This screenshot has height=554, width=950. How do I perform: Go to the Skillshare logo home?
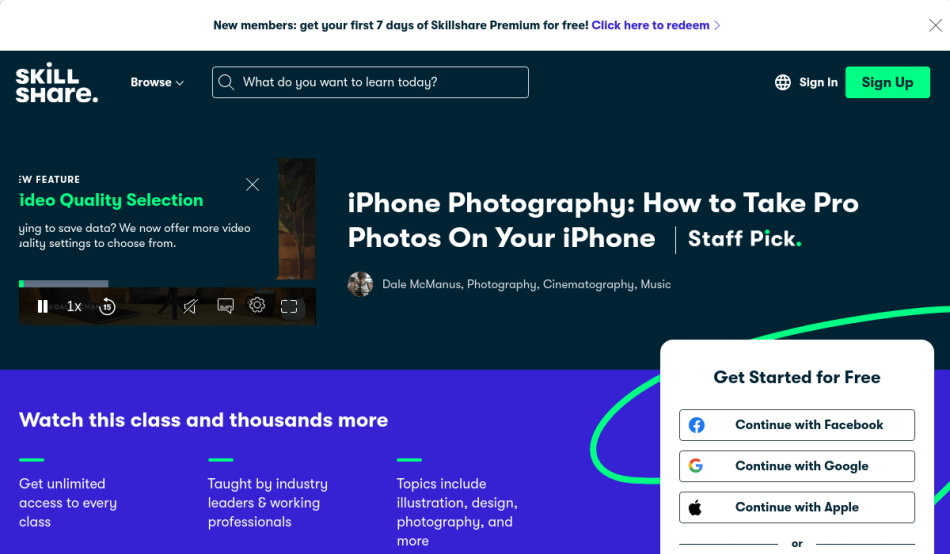point(56,82)
